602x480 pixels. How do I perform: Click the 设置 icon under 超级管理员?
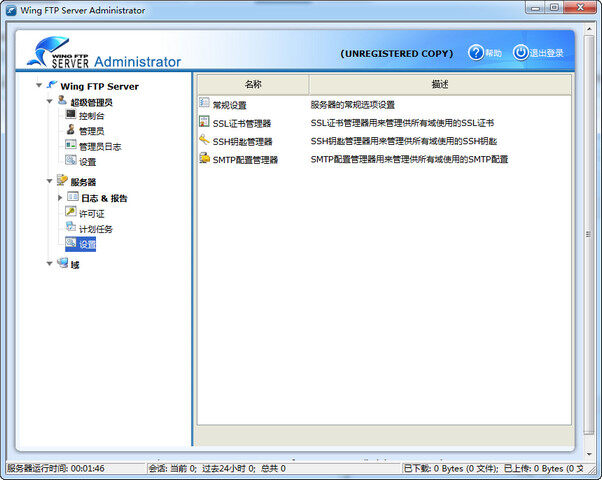[71, 160]
